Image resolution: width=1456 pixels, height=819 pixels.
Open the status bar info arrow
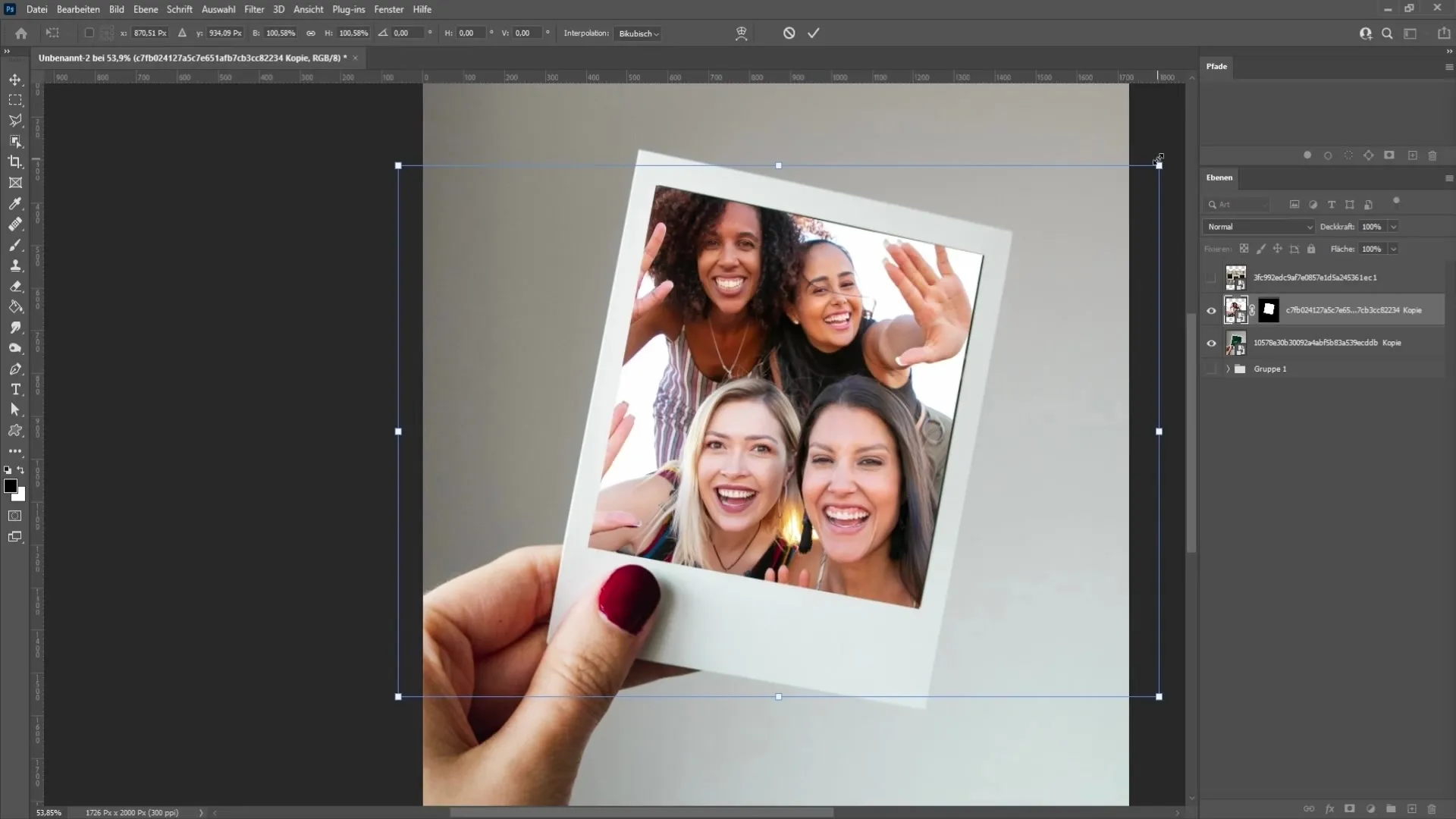[x=201, y=813]
